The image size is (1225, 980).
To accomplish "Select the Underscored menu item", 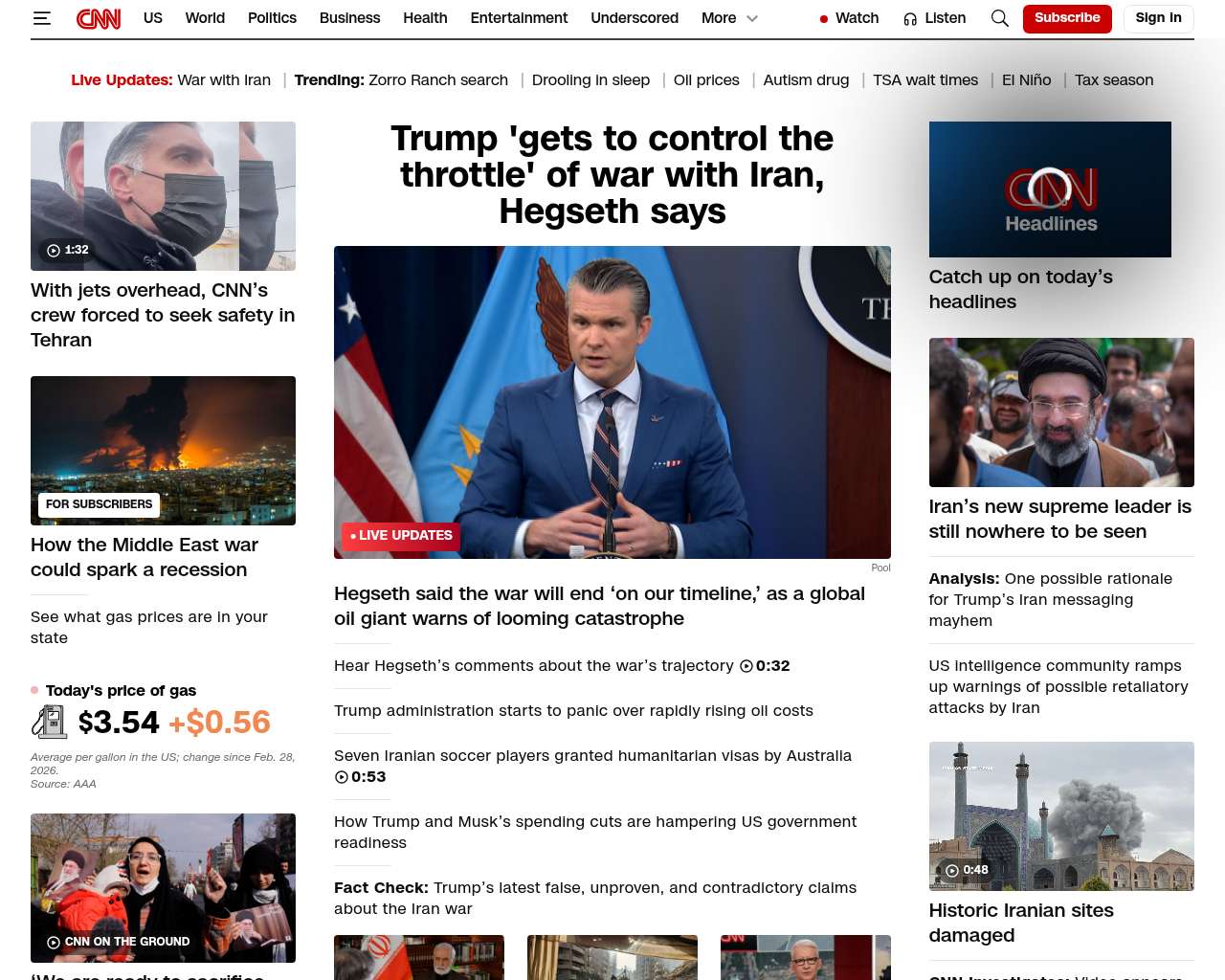I will (634, 18).
